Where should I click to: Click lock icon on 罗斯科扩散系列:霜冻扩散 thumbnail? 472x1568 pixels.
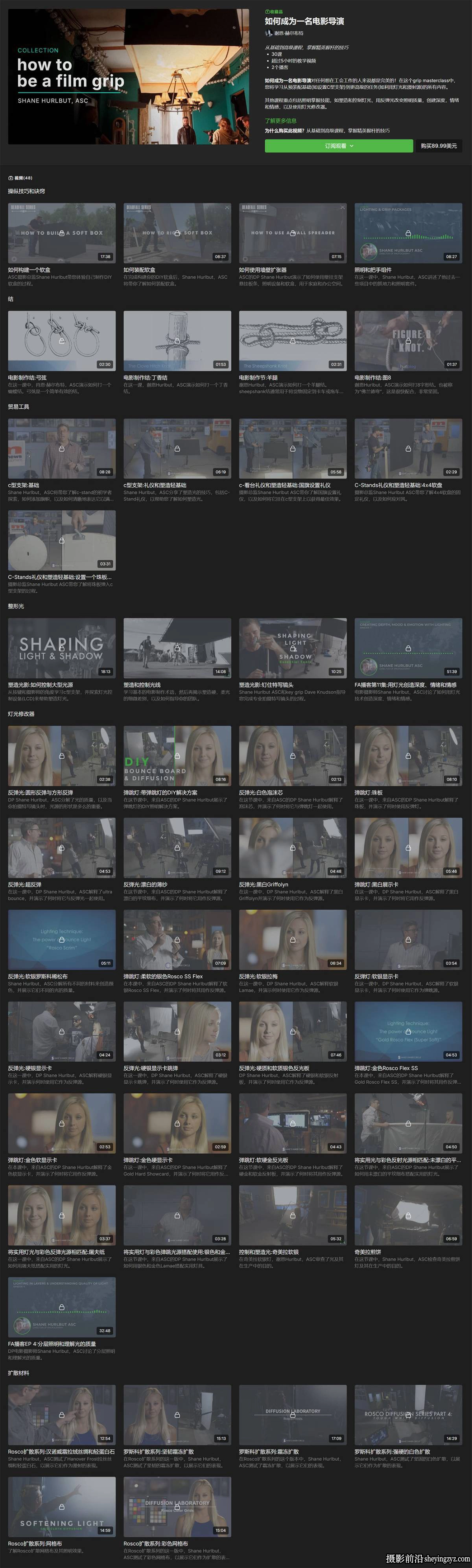[293, 1415]
